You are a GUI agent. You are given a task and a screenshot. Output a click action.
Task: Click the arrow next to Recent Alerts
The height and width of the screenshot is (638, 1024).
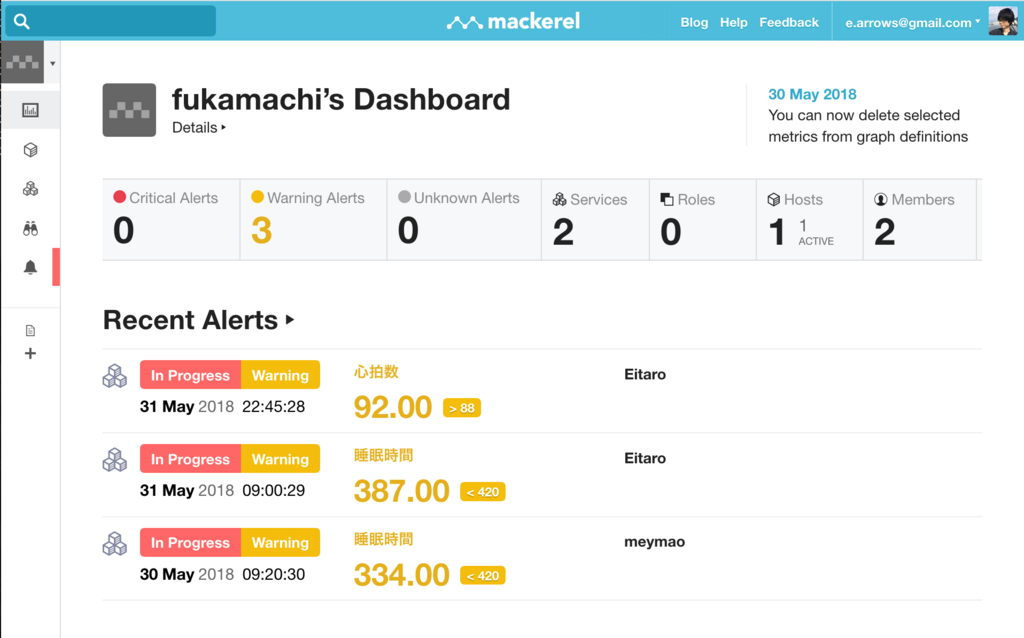(289, 320)
